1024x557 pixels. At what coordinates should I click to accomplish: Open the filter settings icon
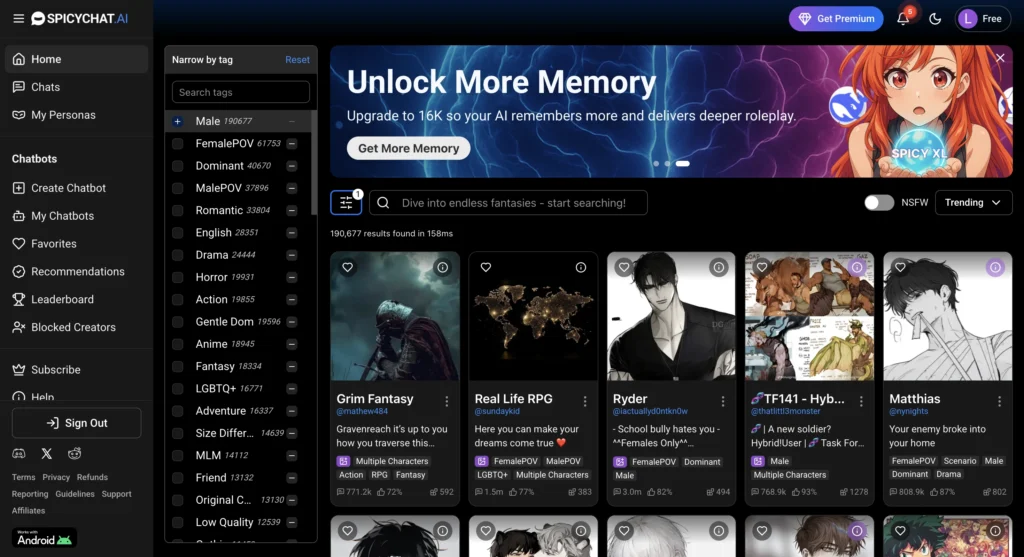(x=346, y=203)
